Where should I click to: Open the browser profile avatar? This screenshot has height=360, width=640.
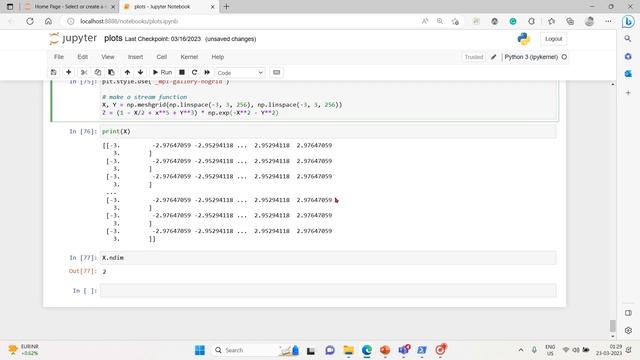coord(589,21)
